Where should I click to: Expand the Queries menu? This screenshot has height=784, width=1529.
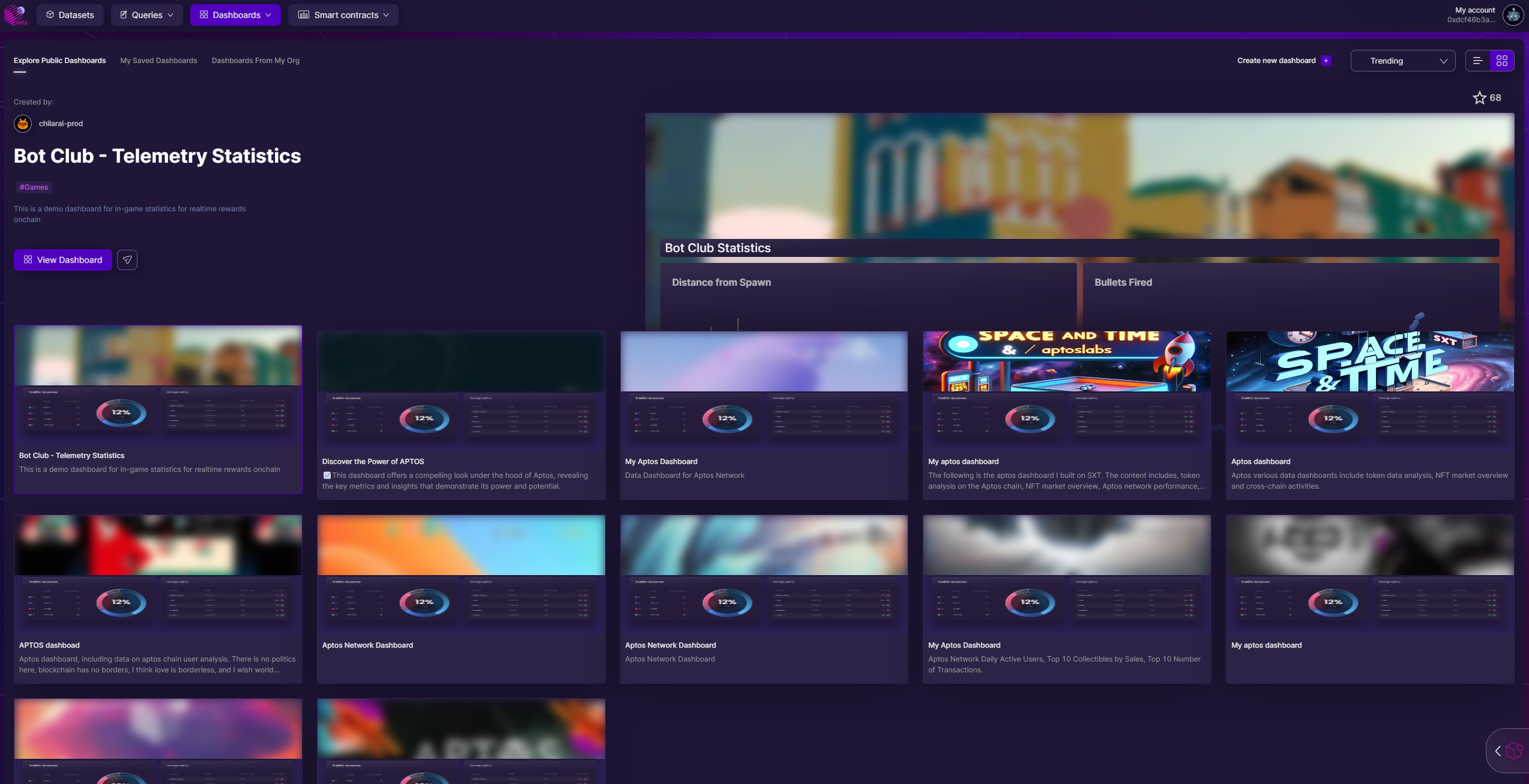coord(147,15)
